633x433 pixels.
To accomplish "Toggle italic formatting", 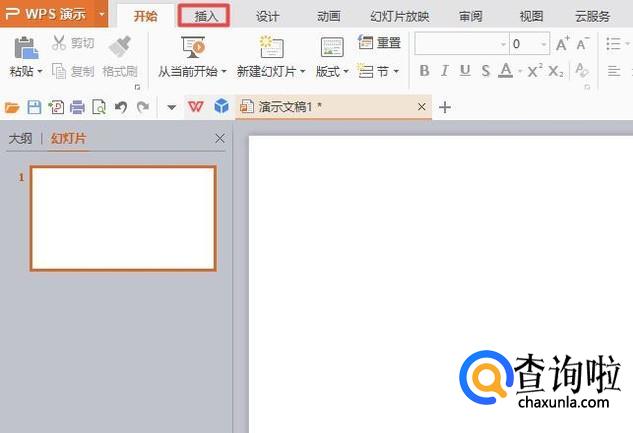I will tap(444, 71).
